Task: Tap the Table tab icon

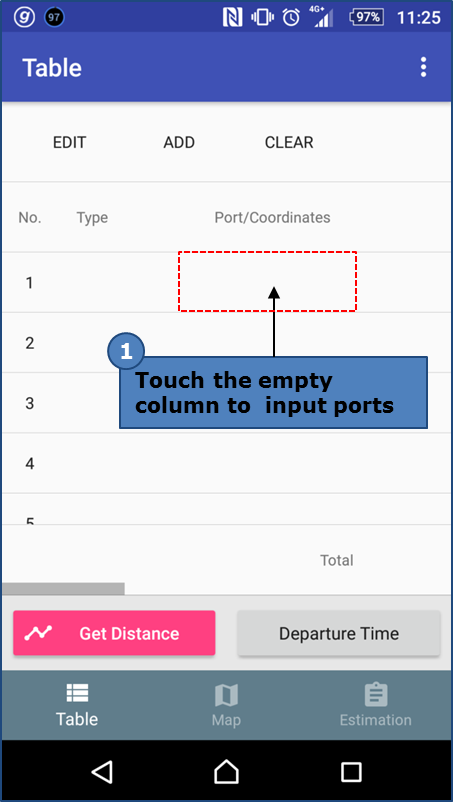Action: (77, 693)
